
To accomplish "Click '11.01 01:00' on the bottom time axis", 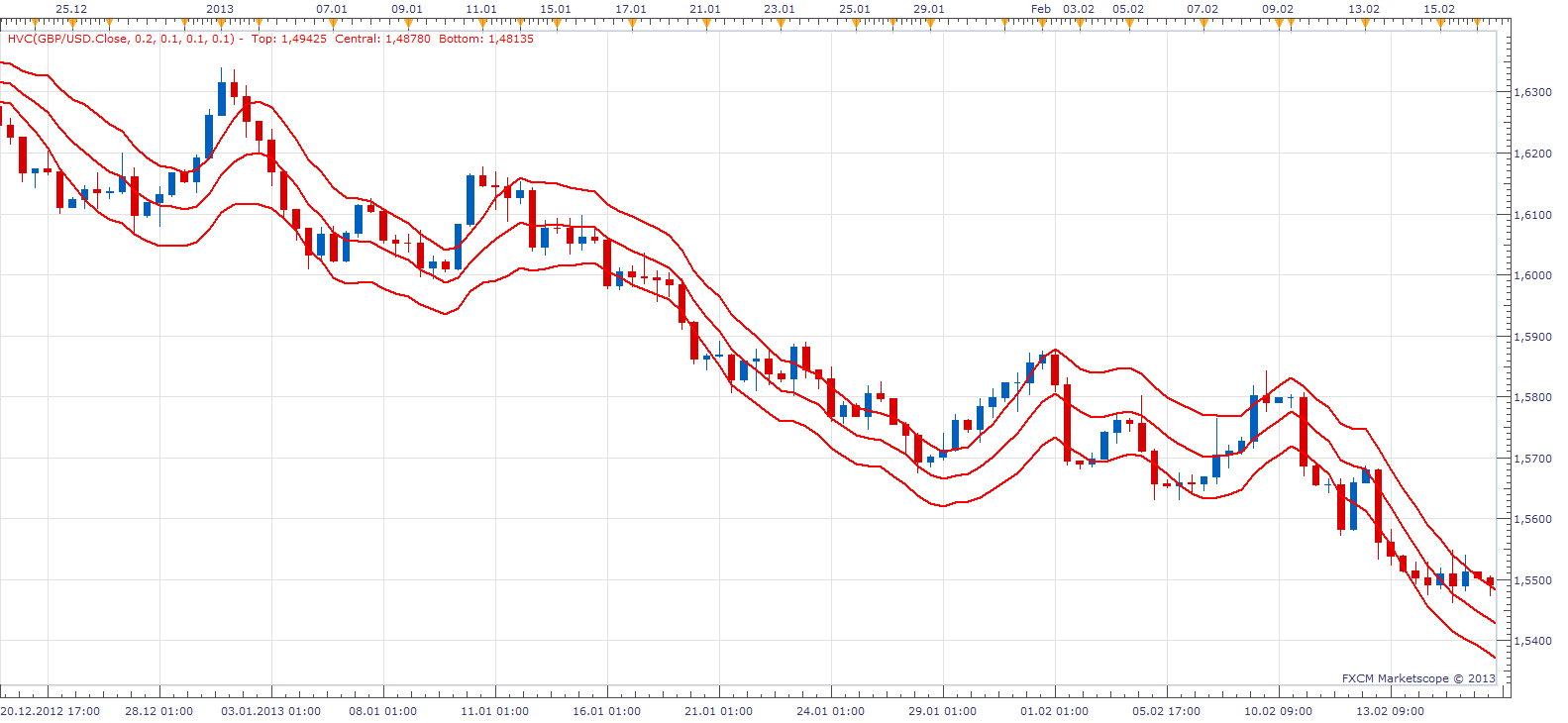I will (494, 711).
